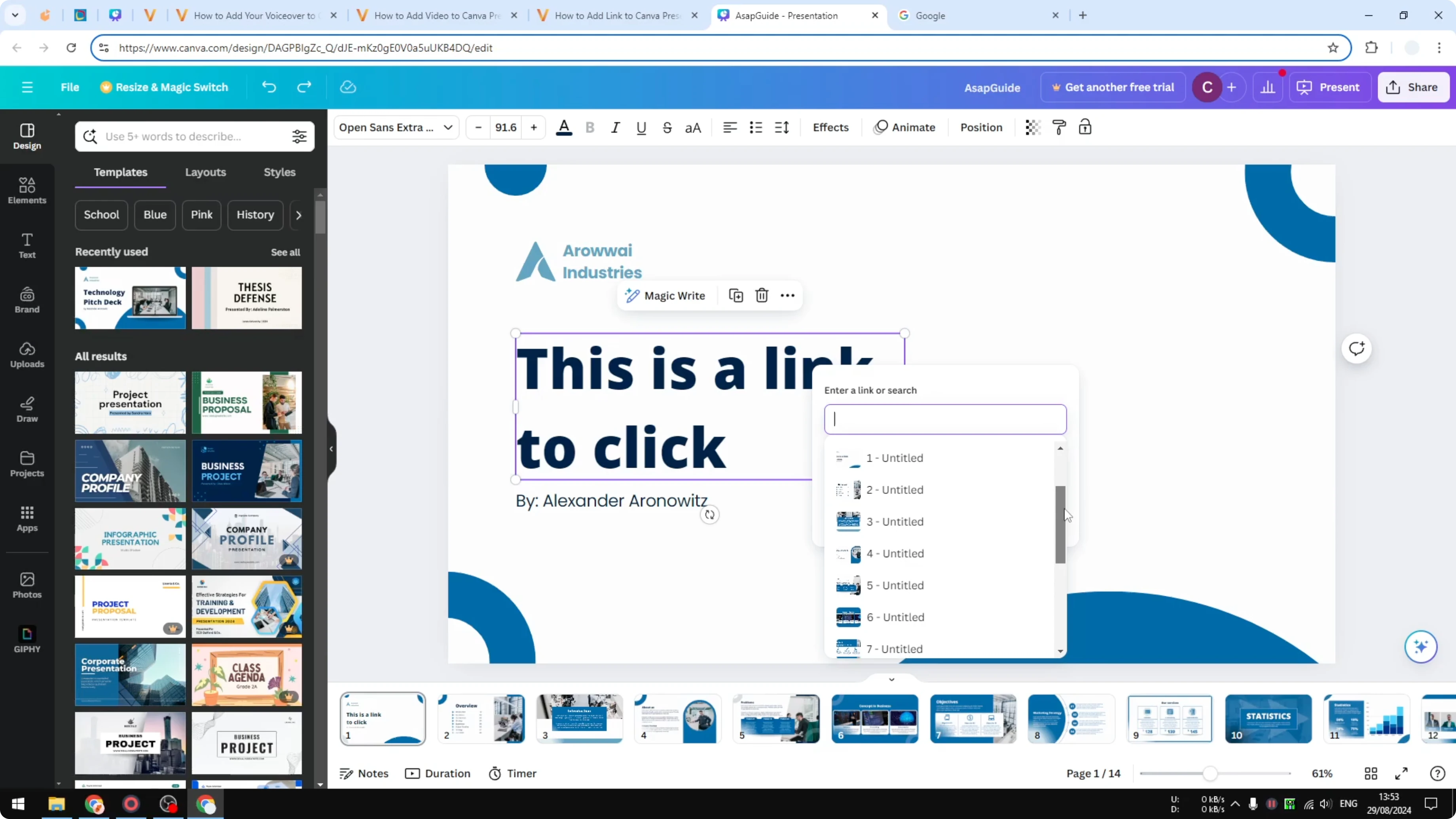Screen dimensions: 1456x819
Task: Toggle italic formatting
Action: click(x=616, y=128)
